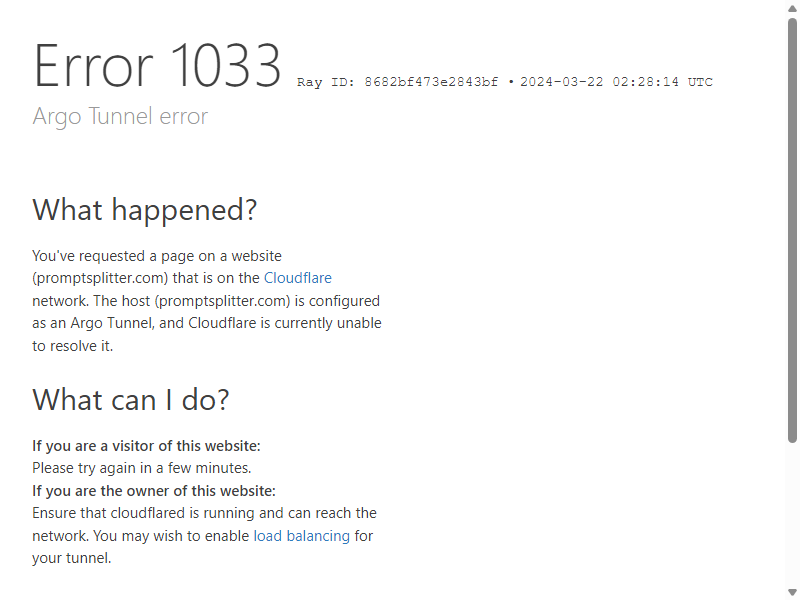Image resolution: width=800 pixels, height=600 pixels.
Task: Open the load balancing link
Action: 302,536
